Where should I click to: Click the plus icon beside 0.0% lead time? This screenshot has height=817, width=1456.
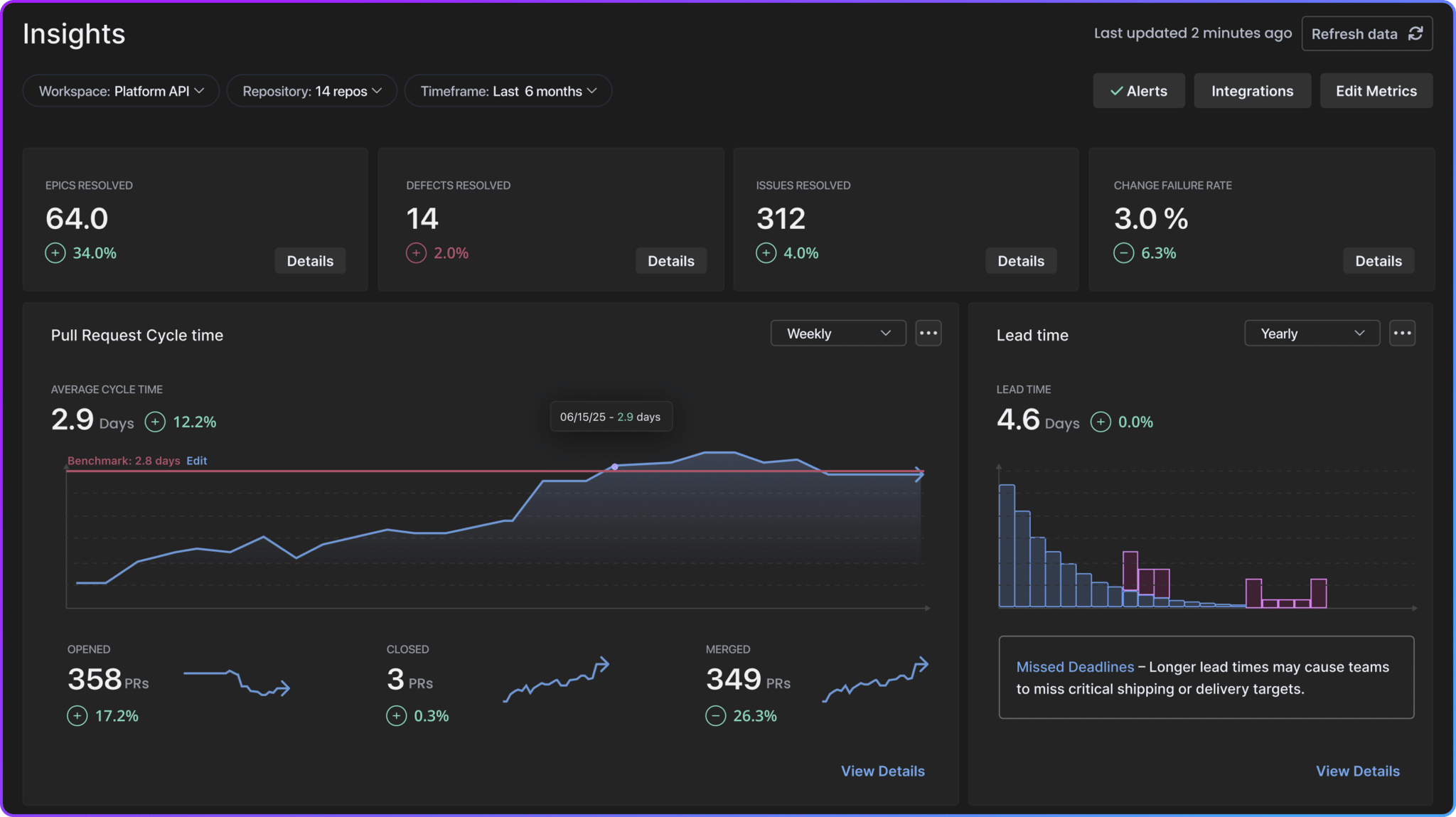[x=1101, y=422]
